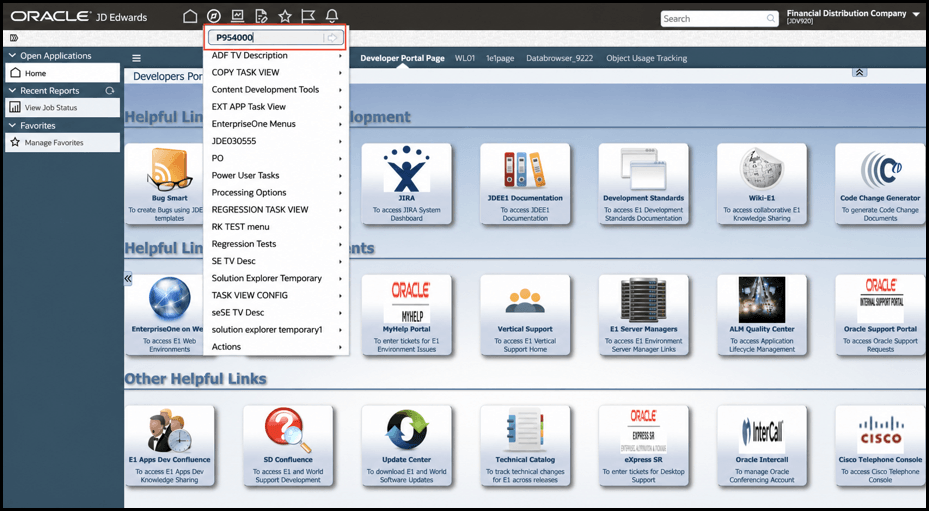Expand the Processing Options submenu
This screenshot has height=511, width=929.
[276, 193]
